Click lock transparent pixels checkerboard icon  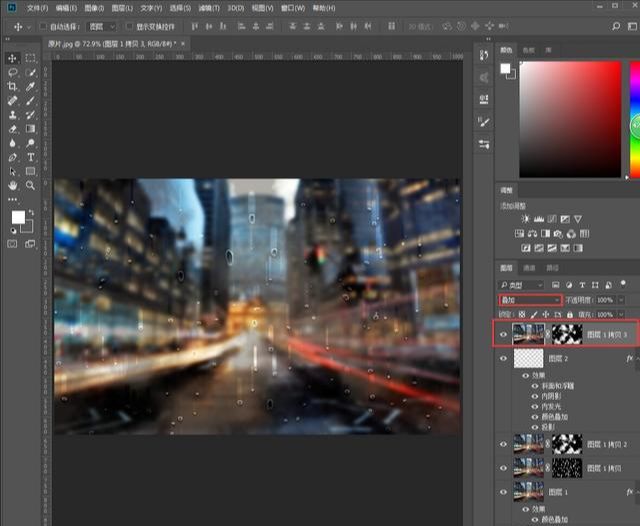[522, 315]
